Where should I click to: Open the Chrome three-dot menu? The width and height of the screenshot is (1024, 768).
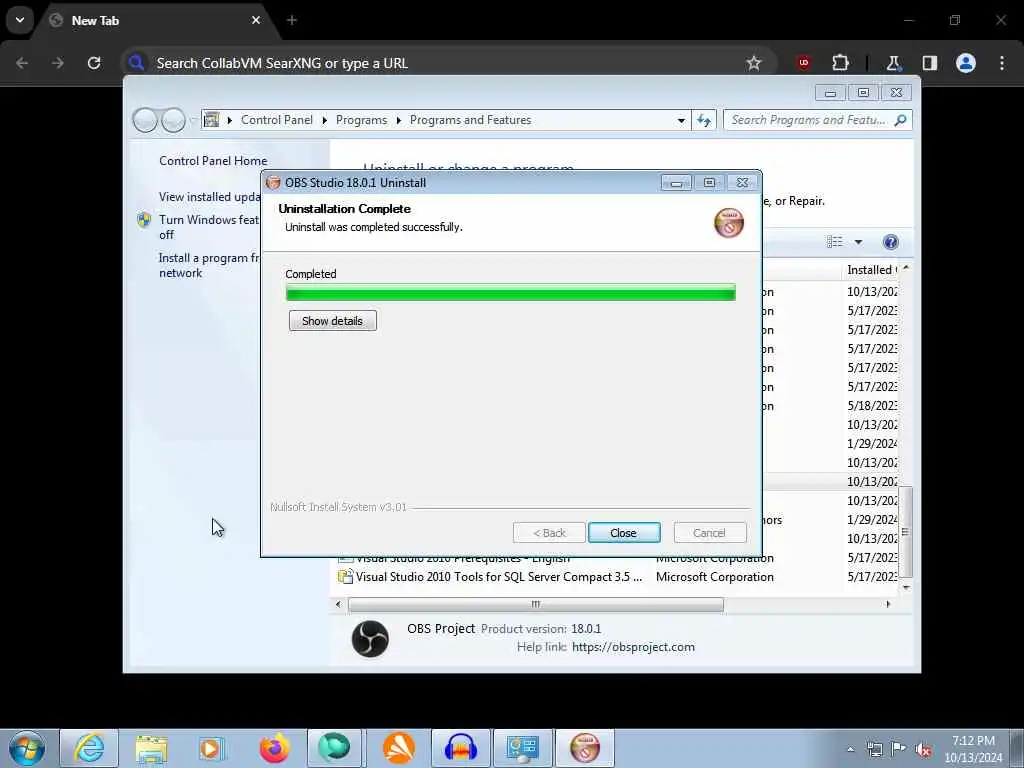[x=1002, y=63]
